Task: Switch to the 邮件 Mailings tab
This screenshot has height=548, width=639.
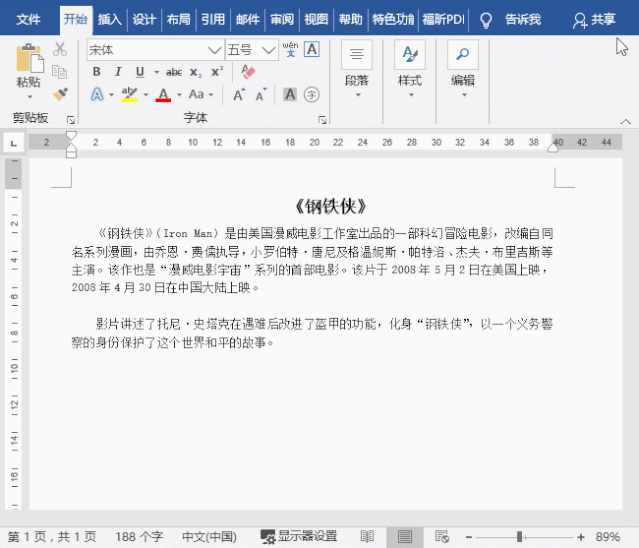Action: (247, 20)
